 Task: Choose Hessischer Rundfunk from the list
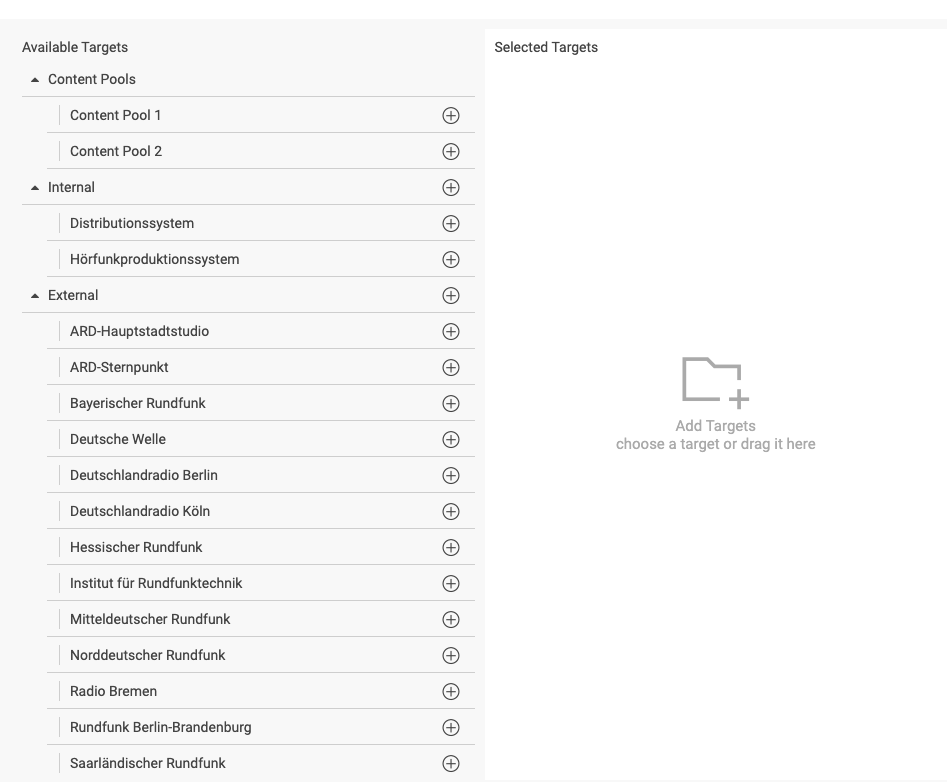coord(136,547)
